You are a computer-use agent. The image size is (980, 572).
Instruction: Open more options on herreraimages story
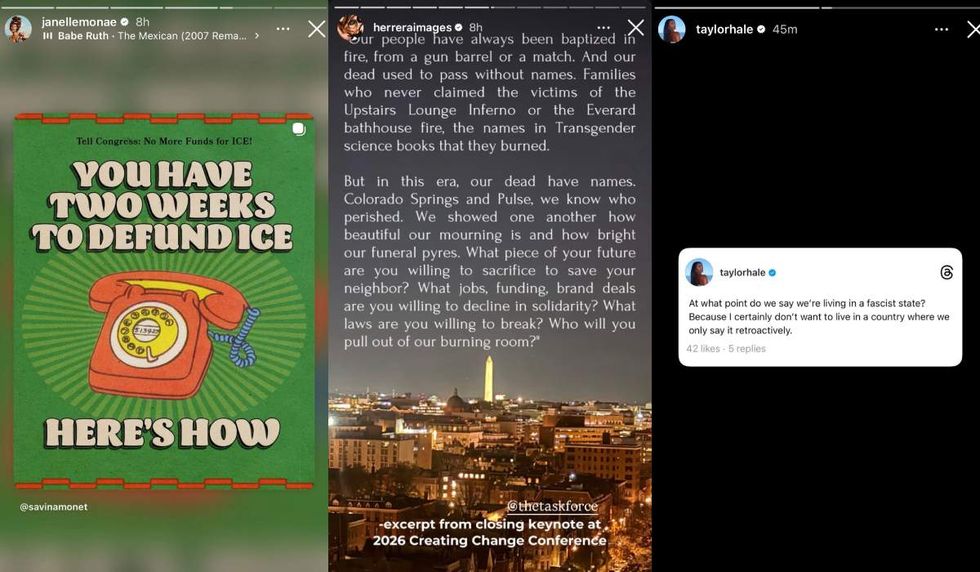(603, 28)
